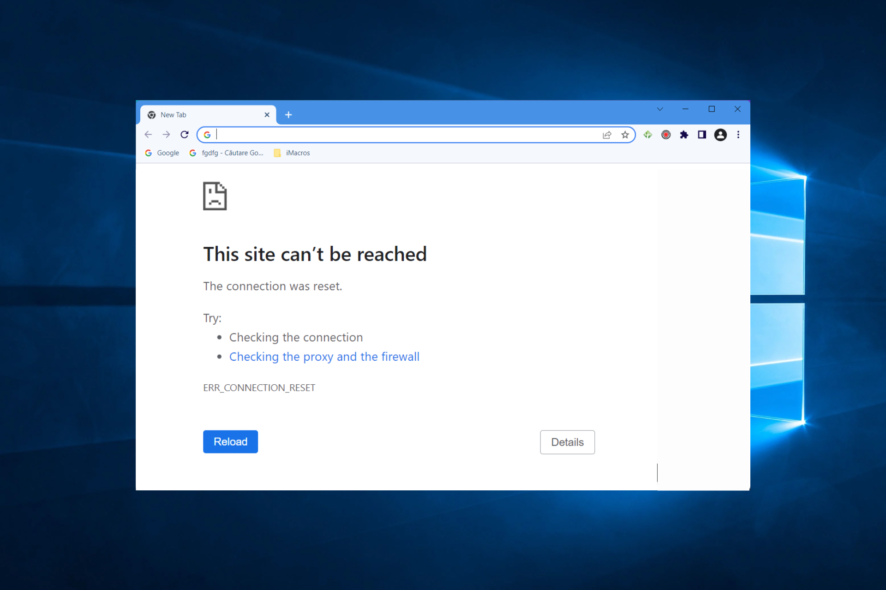Viewport: 886px width, 590px height.
Task: Click Checking the connection bullet text
Action: (x=296, y=337)
